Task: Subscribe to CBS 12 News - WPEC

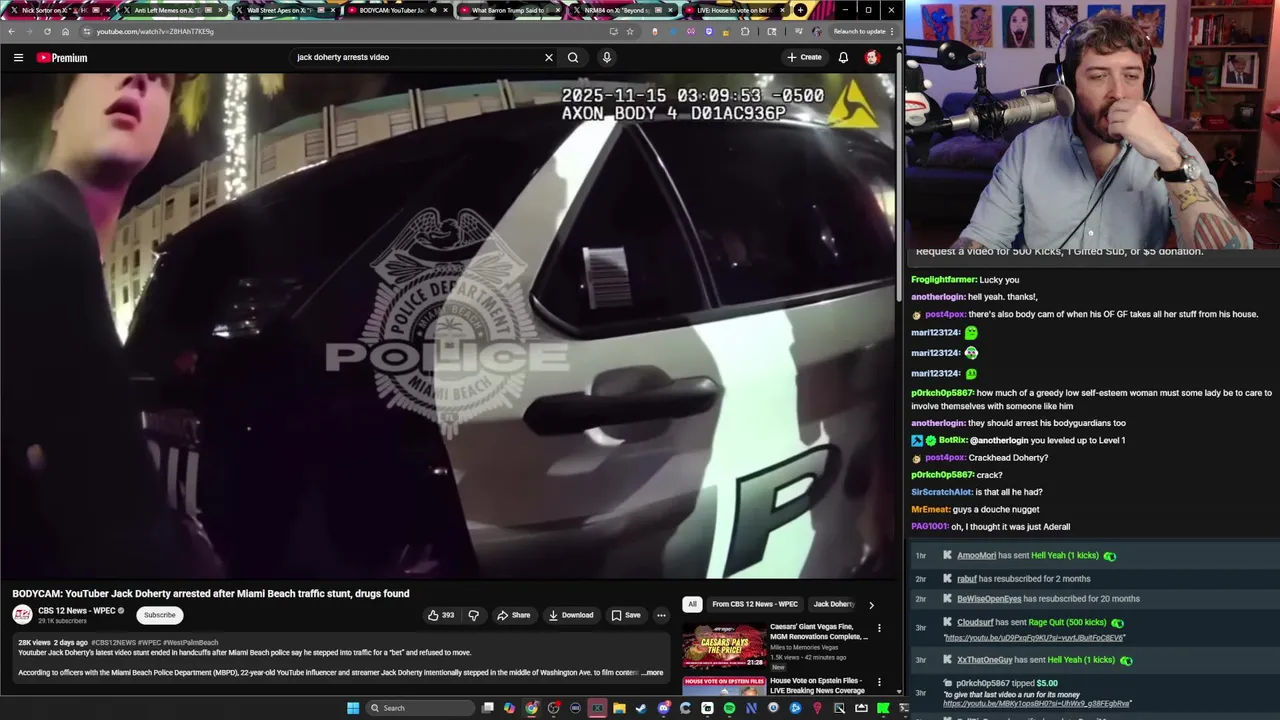Action: click(x=159, y=615)
